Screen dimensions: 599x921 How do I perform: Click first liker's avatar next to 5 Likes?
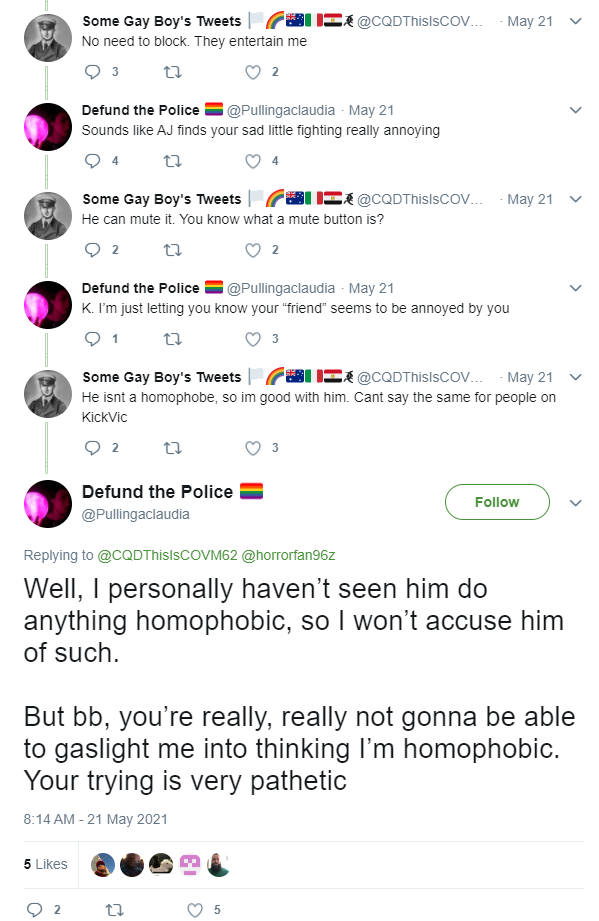[103, 865]
